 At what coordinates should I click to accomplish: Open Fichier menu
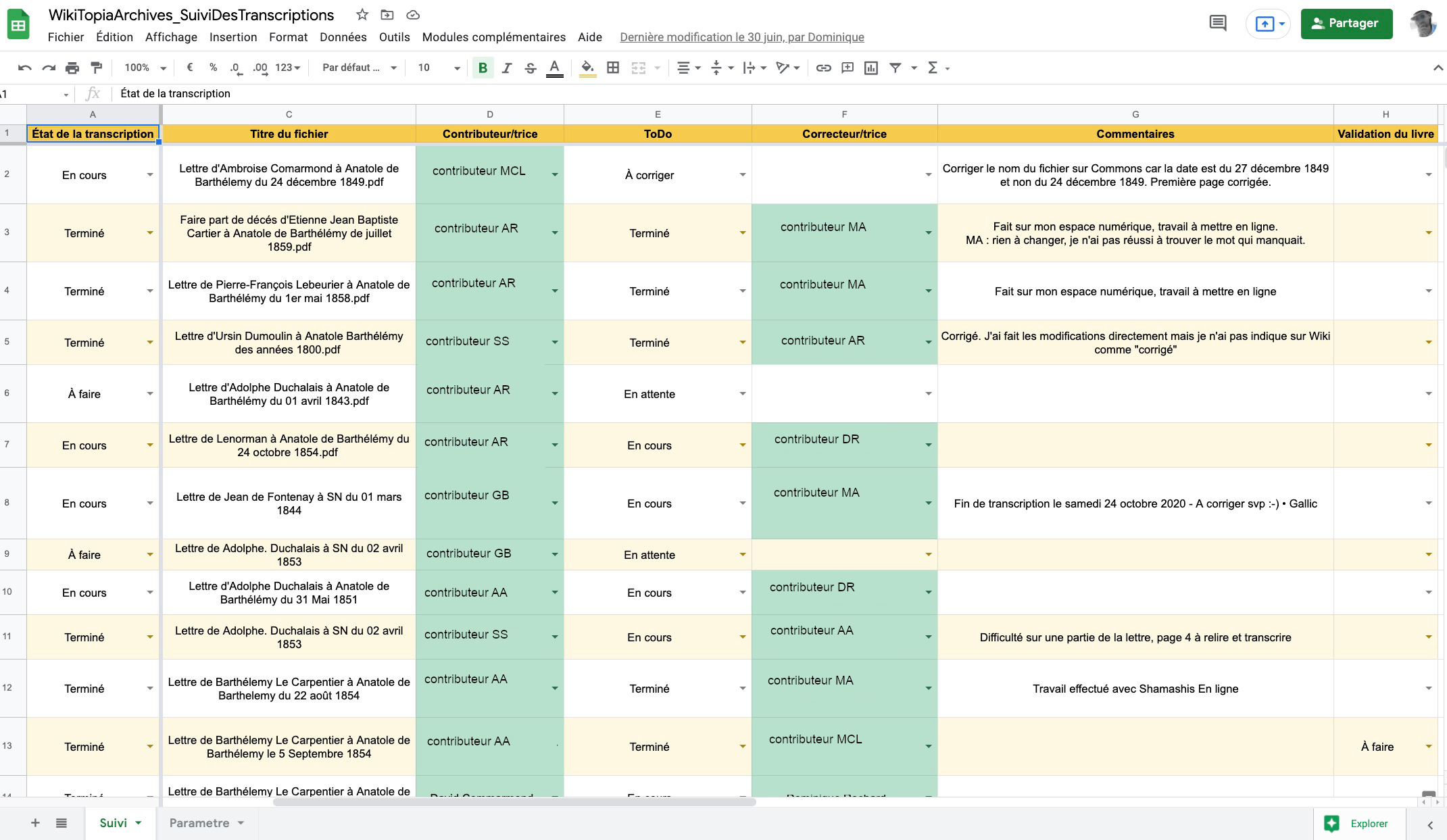(x=66, y=37)
